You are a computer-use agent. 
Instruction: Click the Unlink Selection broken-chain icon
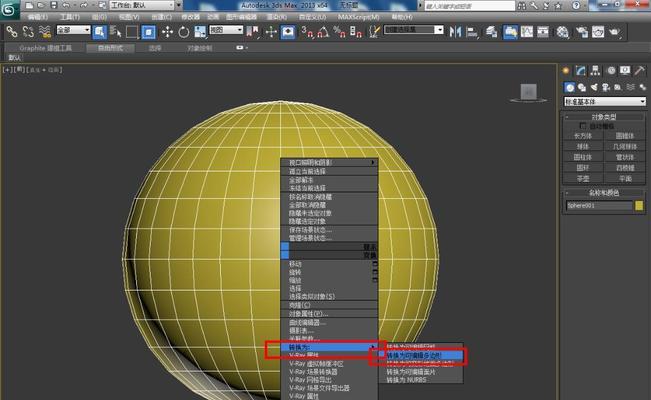tap(28, 32)
